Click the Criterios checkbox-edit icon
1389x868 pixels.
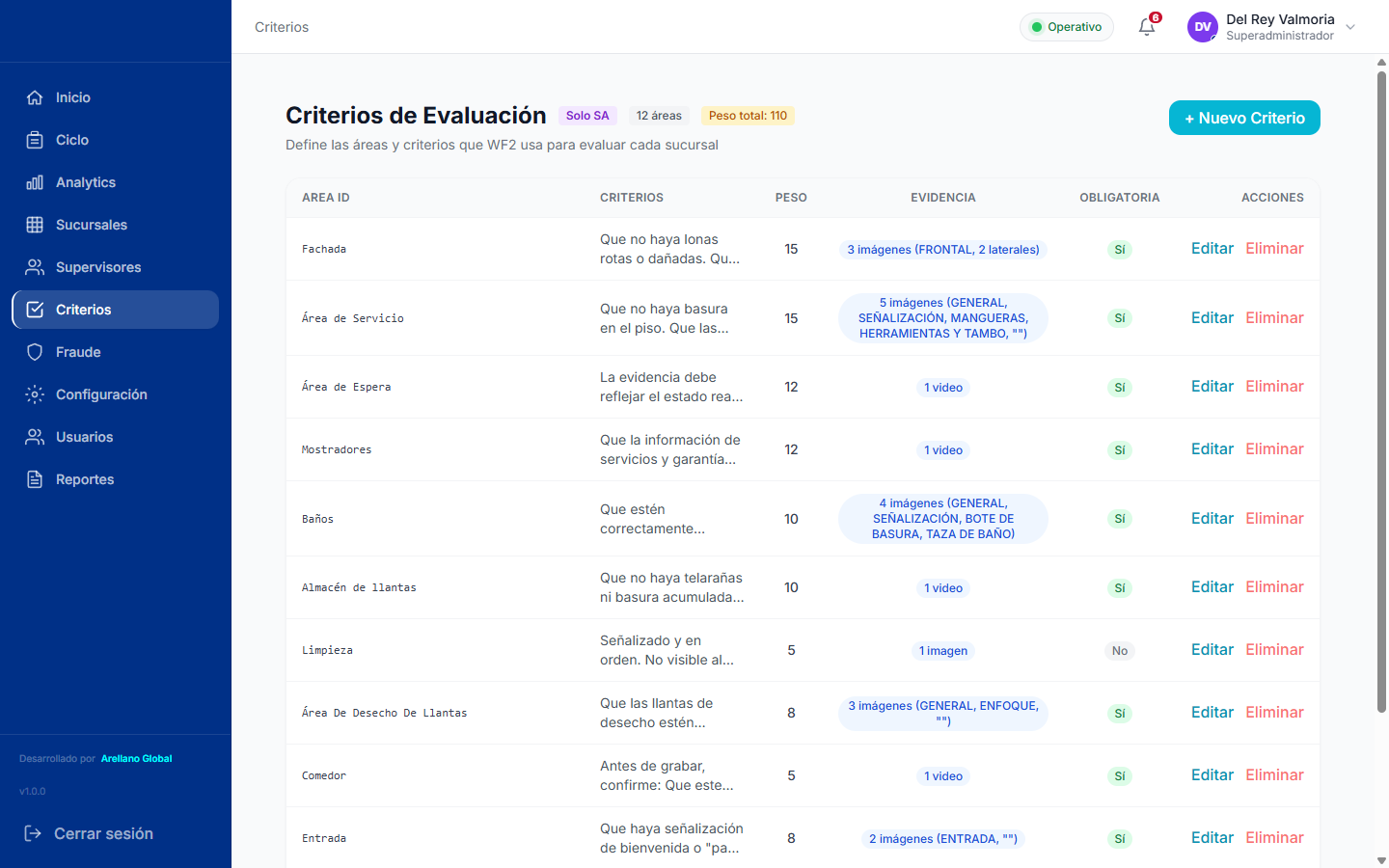point(35,310)
